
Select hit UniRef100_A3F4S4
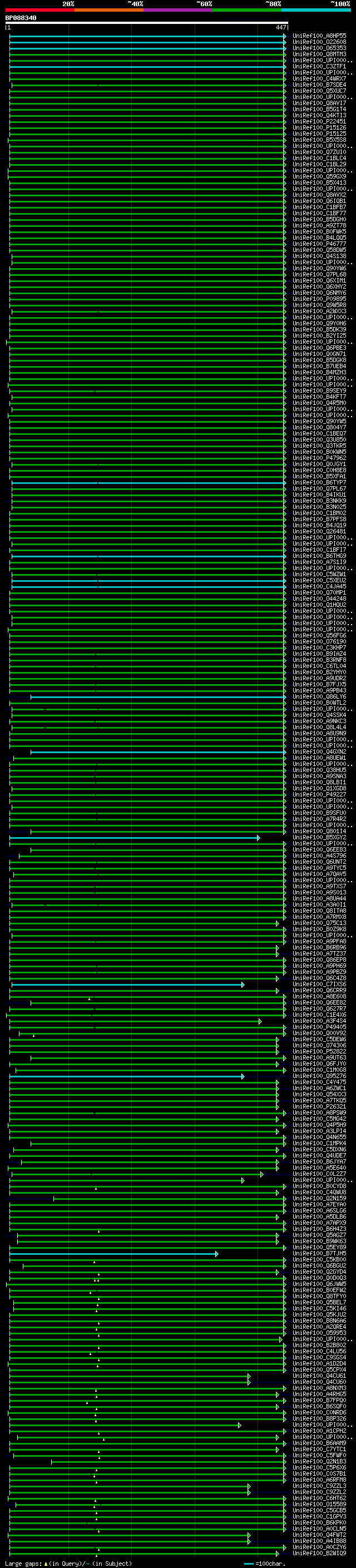pos(319,1021)
